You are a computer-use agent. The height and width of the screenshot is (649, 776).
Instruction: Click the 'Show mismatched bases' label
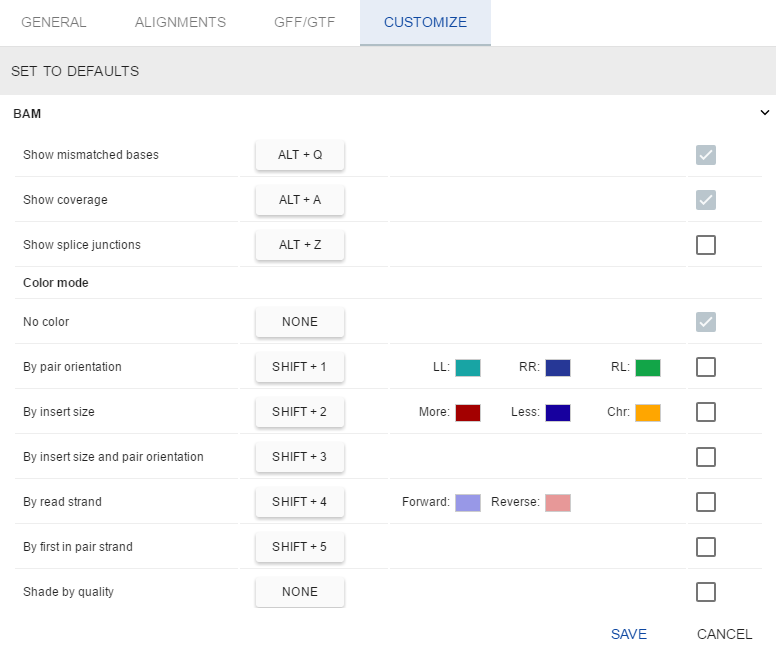(91, 155)
